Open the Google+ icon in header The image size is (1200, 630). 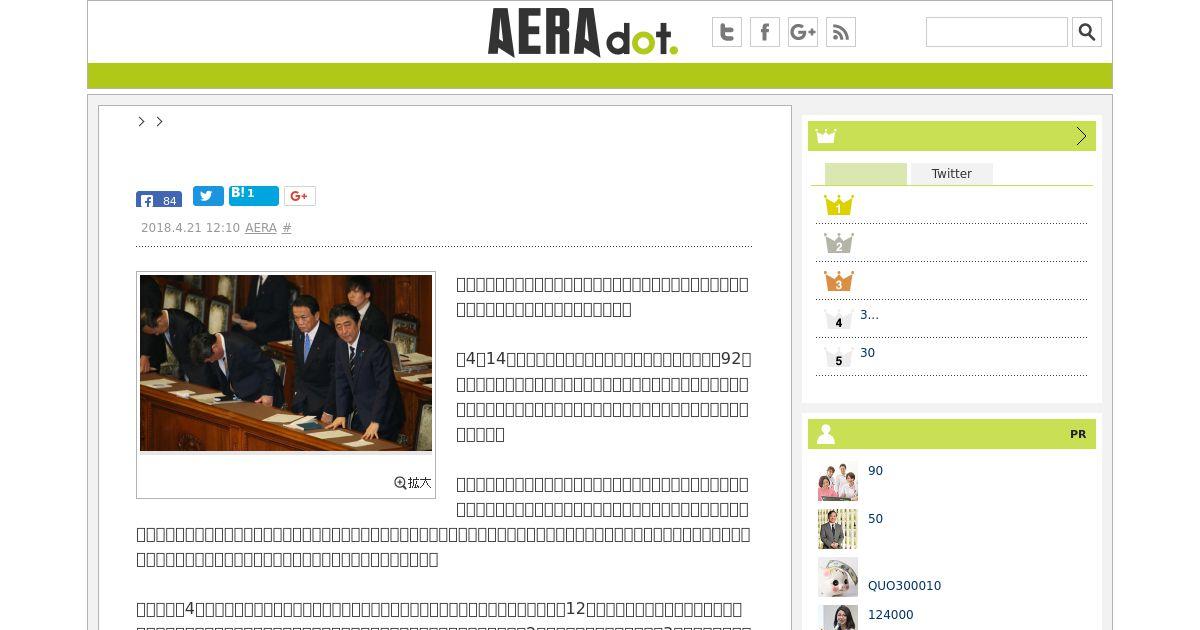tap(803, 32)
